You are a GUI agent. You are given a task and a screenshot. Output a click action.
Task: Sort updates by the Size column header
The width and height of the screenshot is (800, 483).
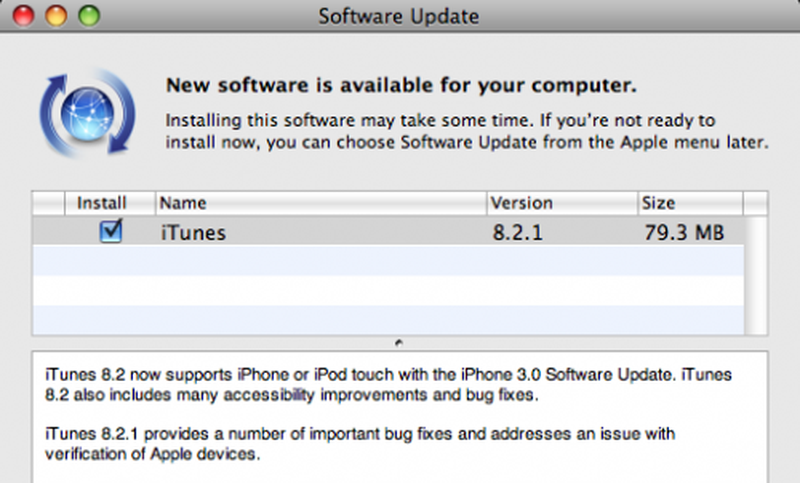[690, 203]
